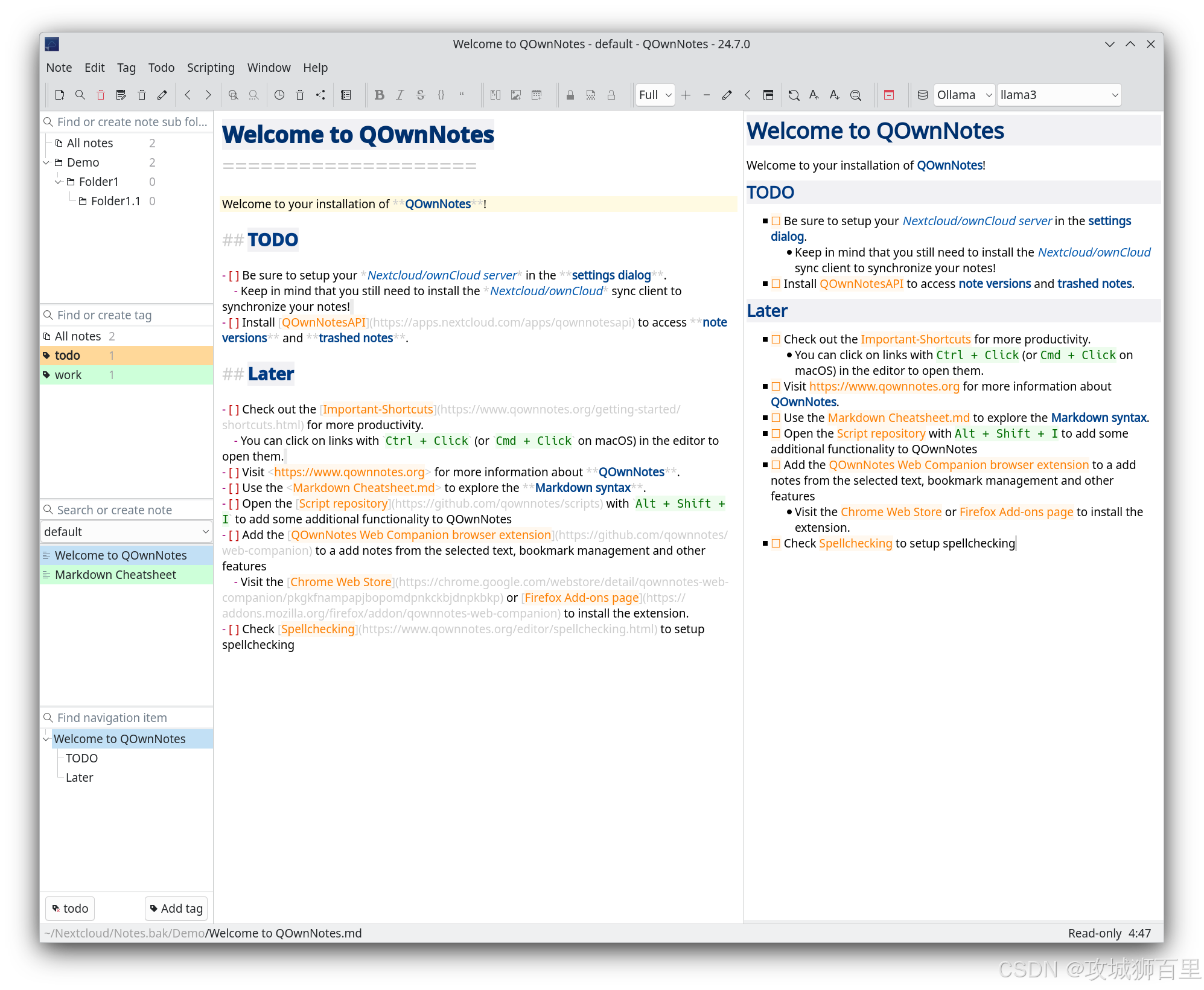1204x990 pixels.
Task: Open the Scripting menu in menu bar
Action: pos(210,67)
